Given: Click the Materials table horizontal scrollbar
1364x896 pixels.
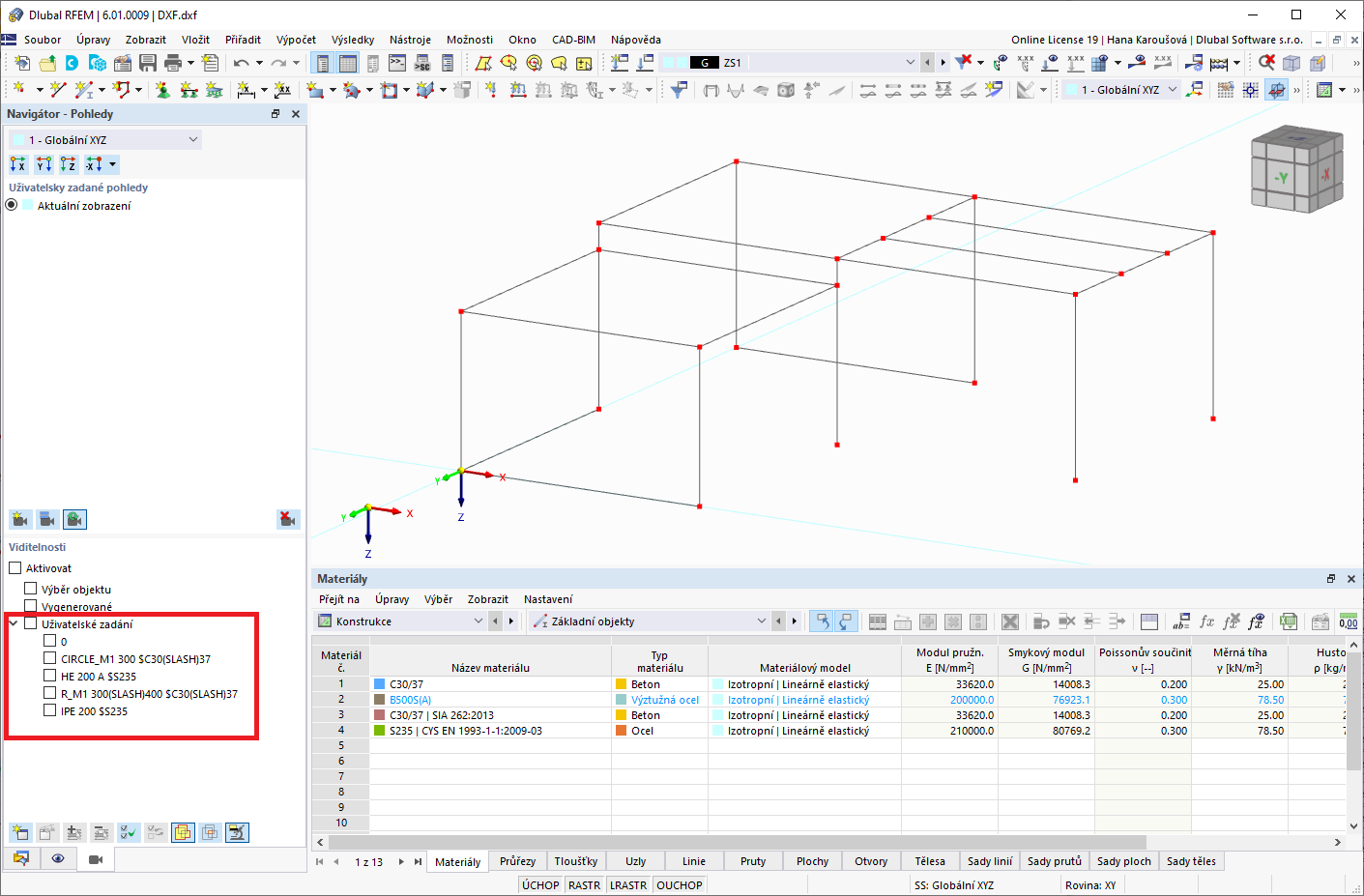Looking at the screenshot, I should click(x=737, y=842).
